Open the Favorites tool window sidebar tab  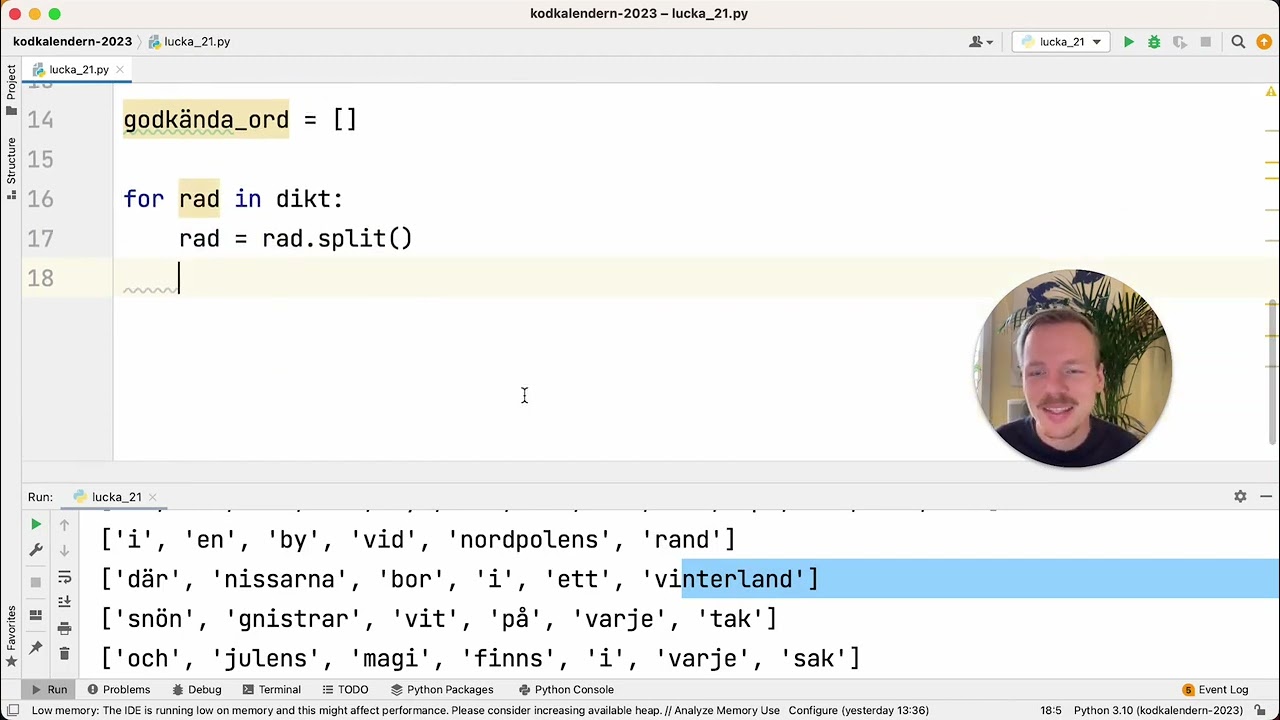click(11, 636)
